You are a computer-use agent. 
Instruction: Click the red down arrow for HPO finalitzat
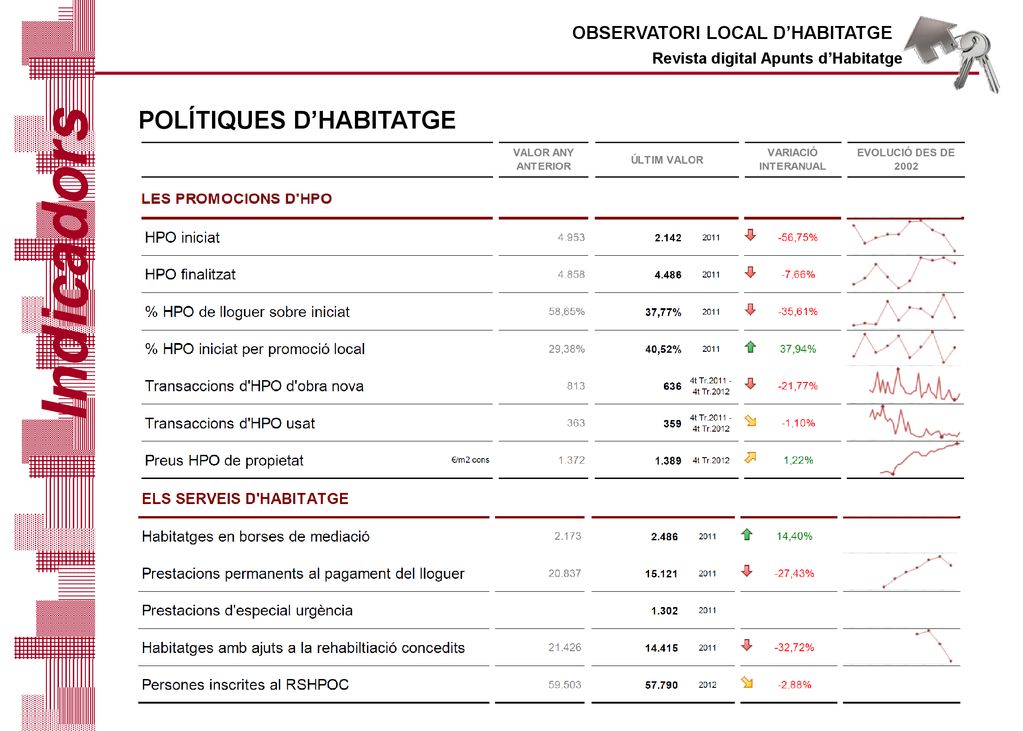click(750, 272)
